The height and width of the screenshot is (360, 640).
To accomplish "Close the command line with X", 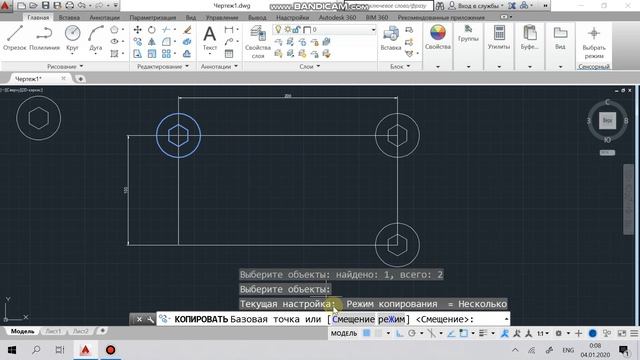I will tap(139, 319).
